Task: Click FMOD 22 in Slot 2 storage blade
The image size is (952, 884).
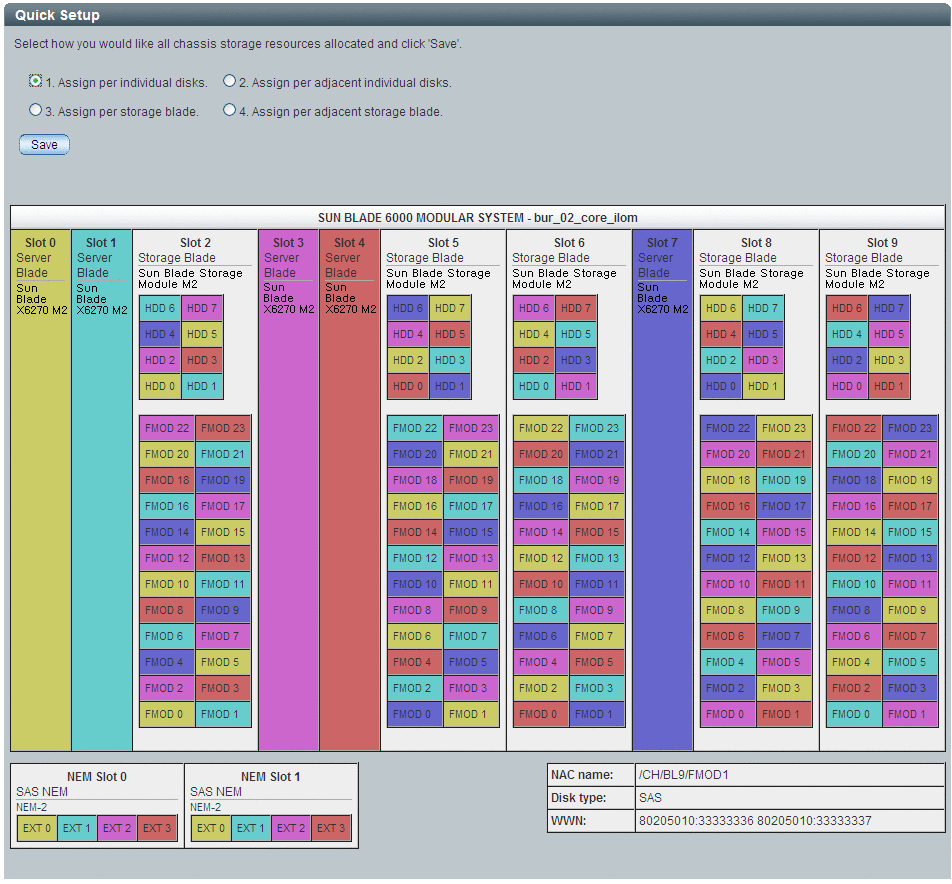Action: pyautogui.click(x=167, y=428)
